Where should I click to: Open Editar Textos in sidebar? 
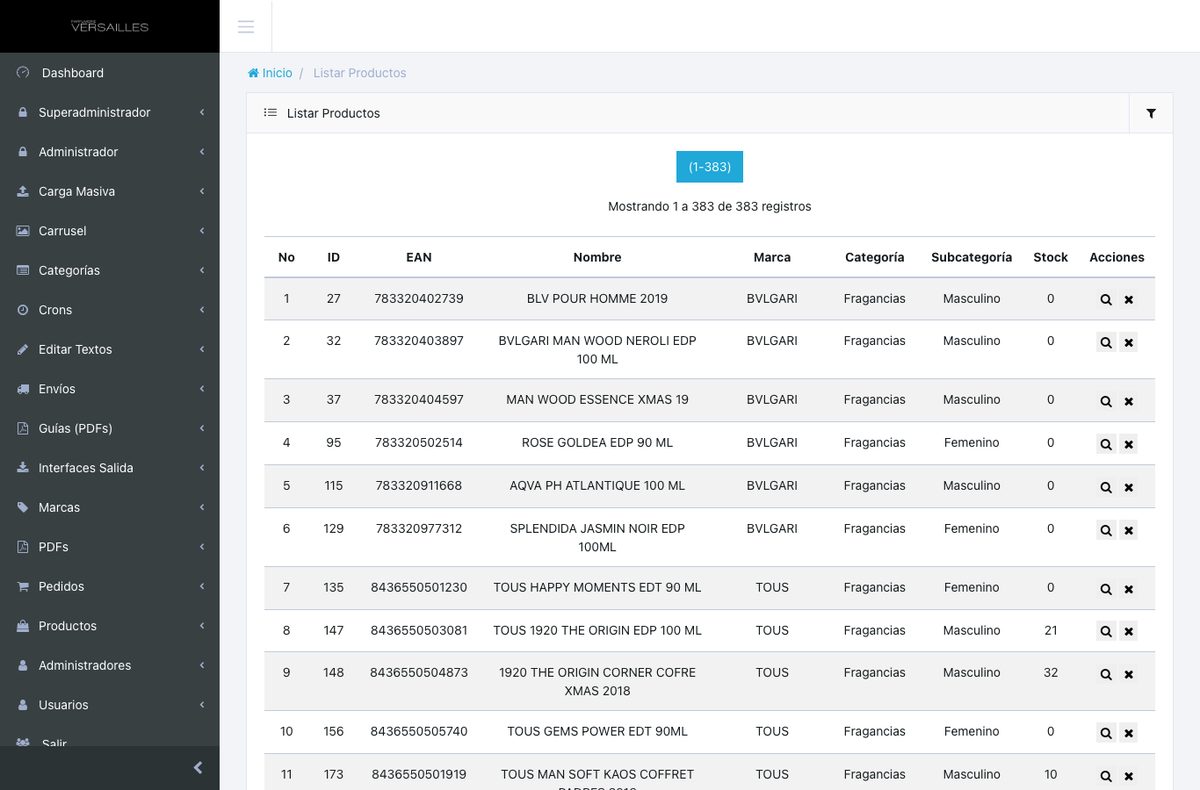point(110,349)
